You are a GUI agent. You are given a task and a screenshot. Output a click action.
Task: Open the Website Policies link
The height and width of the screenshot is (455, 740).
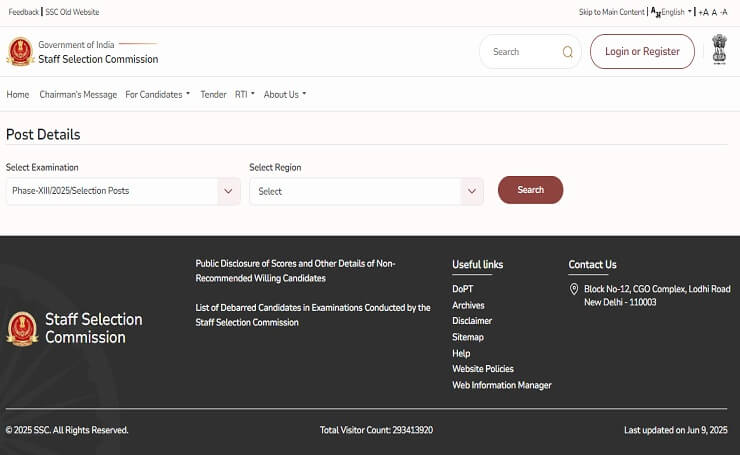point(483,369)
